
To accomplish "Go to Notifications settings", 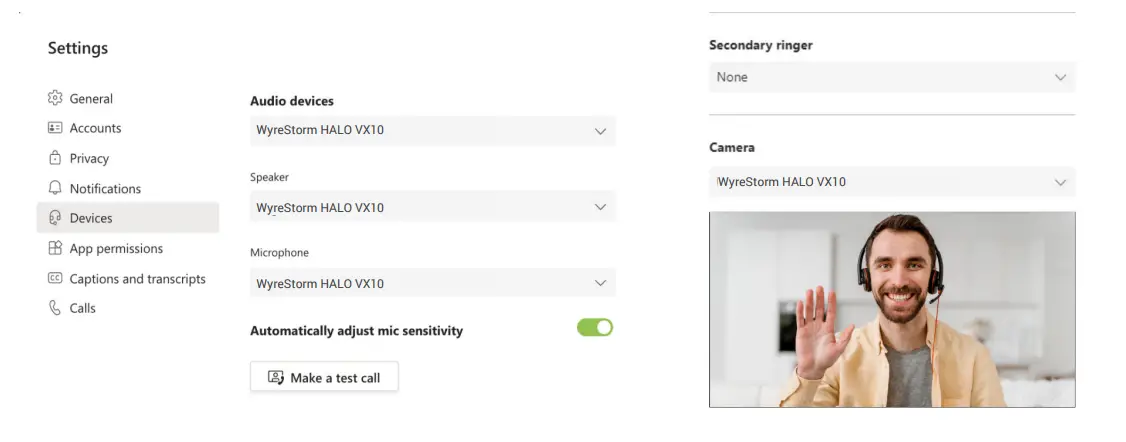I will (x=105, y=188).
